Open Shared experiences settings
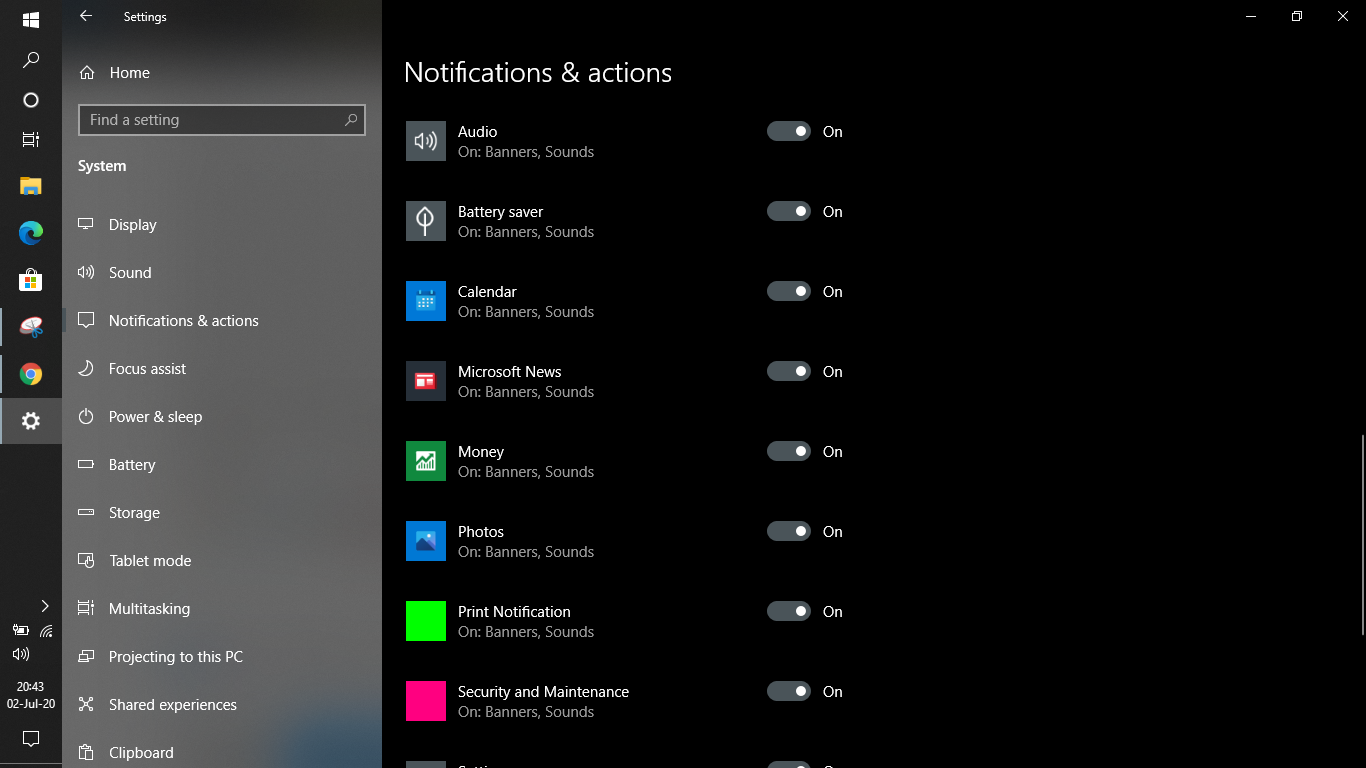Screen dimensions: 1366x768 point(222,705)
